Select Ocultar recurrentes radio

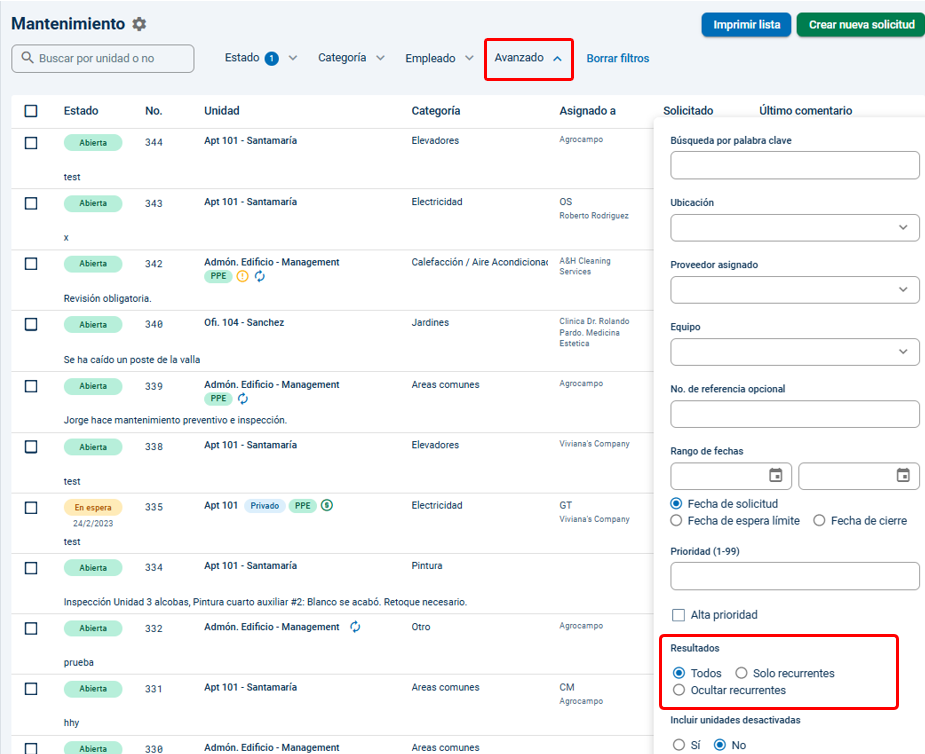(679, 690)
